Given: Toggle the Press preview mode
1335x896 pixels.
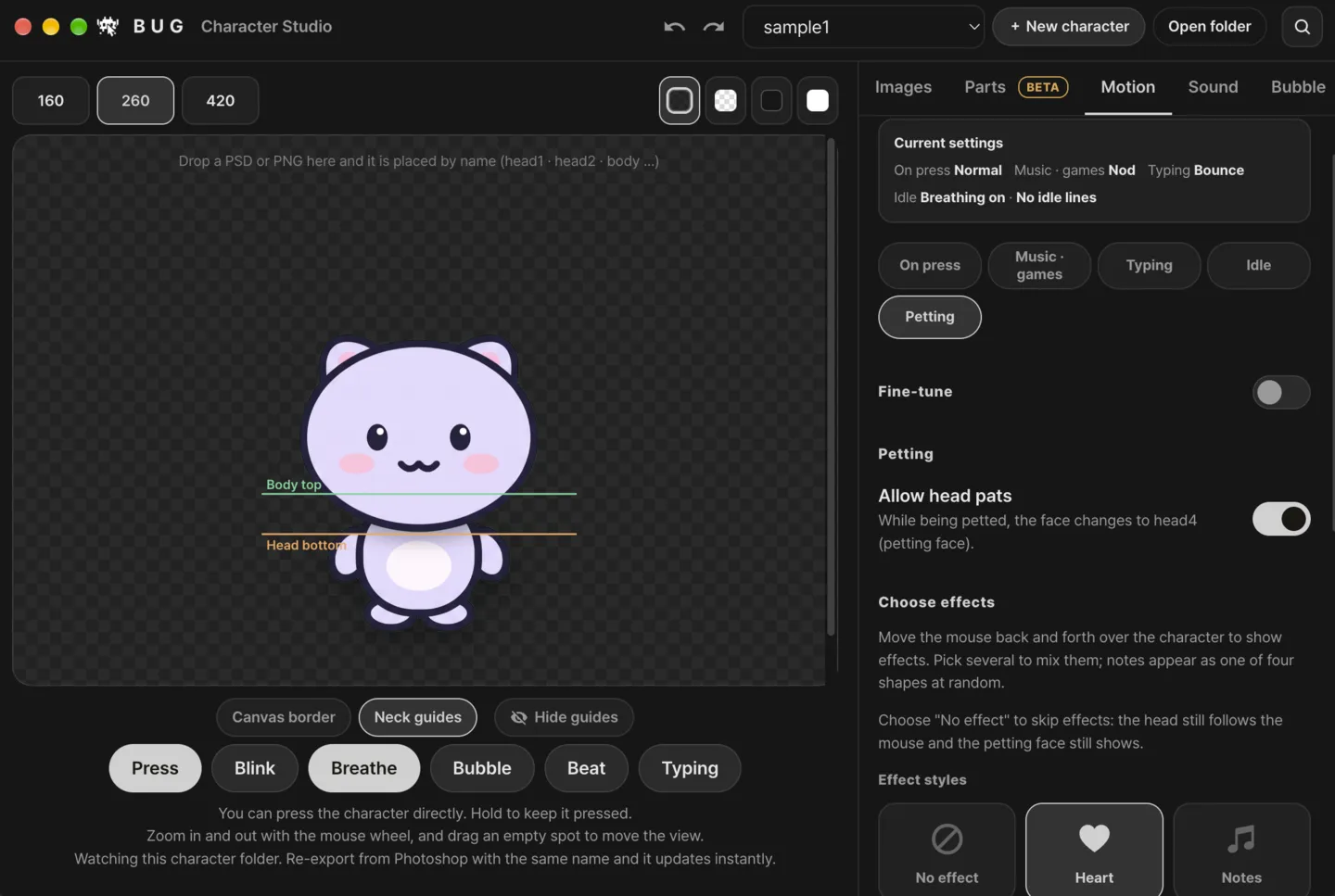Looking at the screenshot, I should click(x=155, y=768).
